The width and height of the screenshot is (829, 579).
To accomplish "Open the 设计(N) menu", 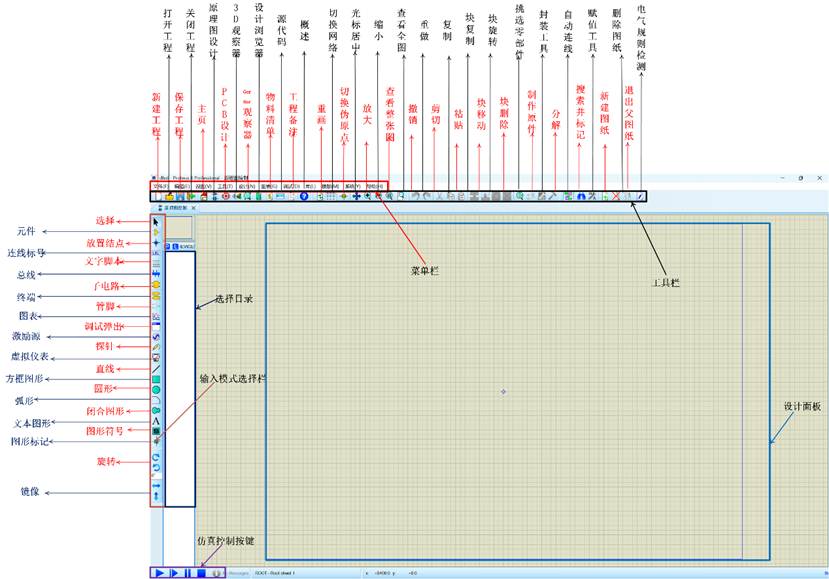I will pyautogui.click(x=246, y=186).
